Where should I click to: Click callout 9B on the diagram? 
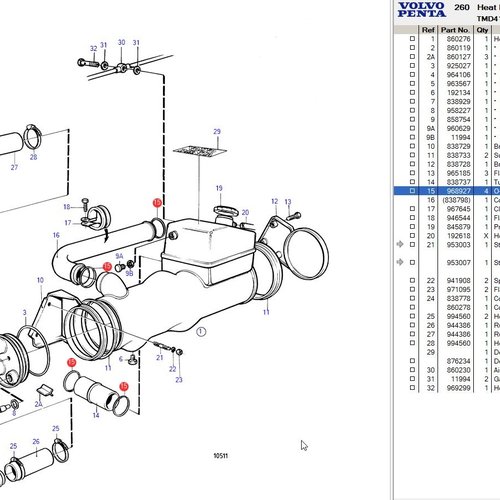pos(129,273)
